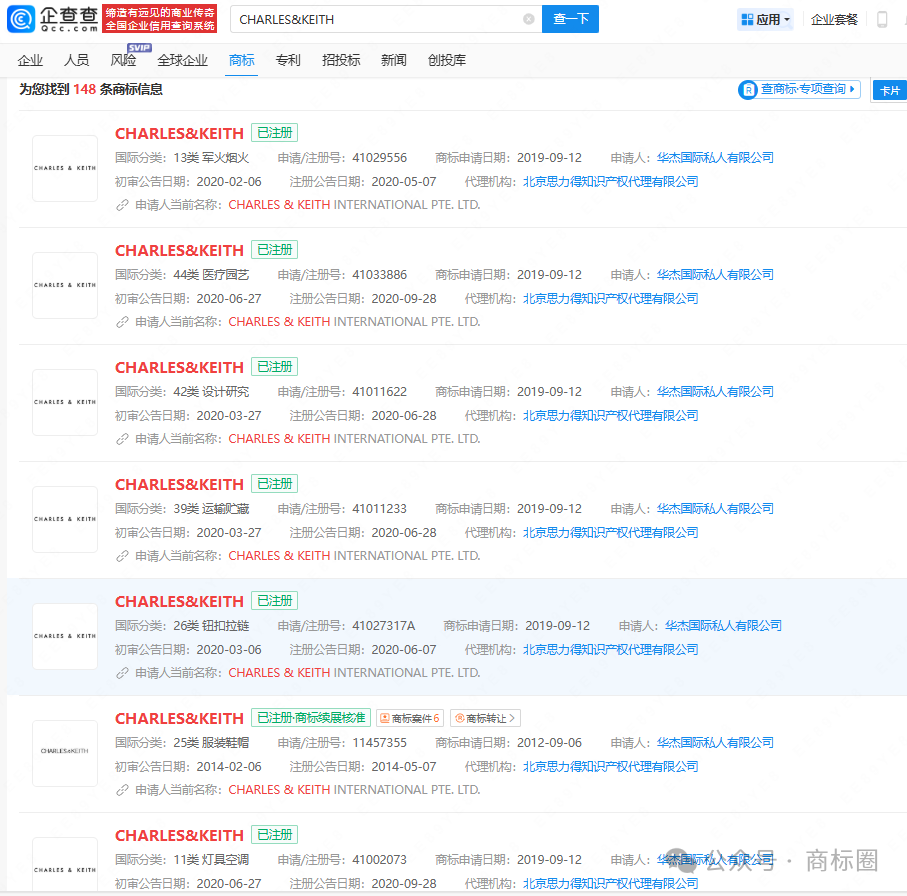907x896 pixels.
Task: Select the 商标 tab
Action: click(241, 60)
